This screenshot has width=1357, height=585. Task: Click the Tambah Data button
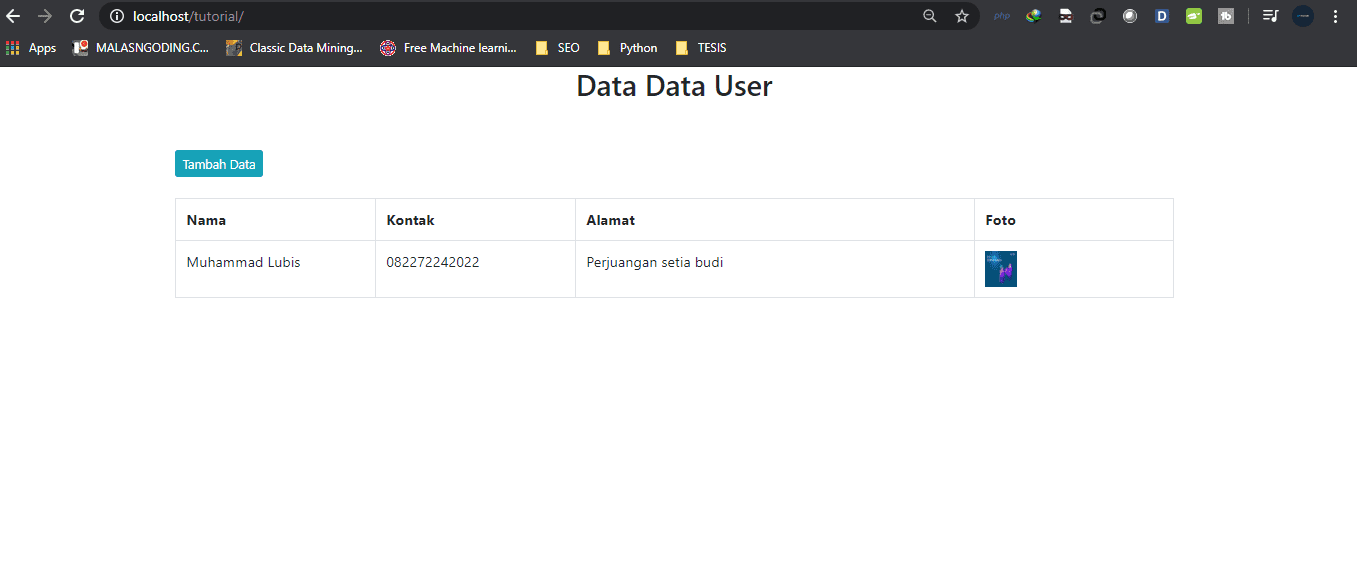coord(219,164)
